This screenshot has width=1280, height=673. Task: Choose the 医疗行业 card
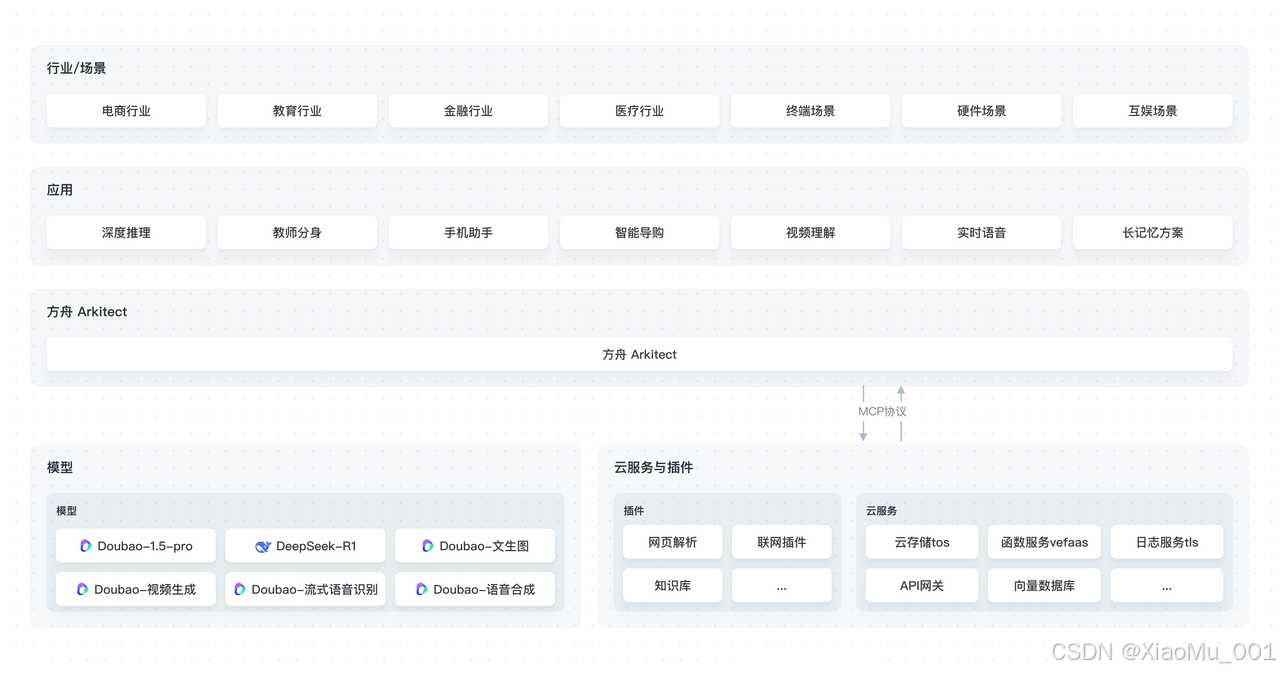coord(639,111)
